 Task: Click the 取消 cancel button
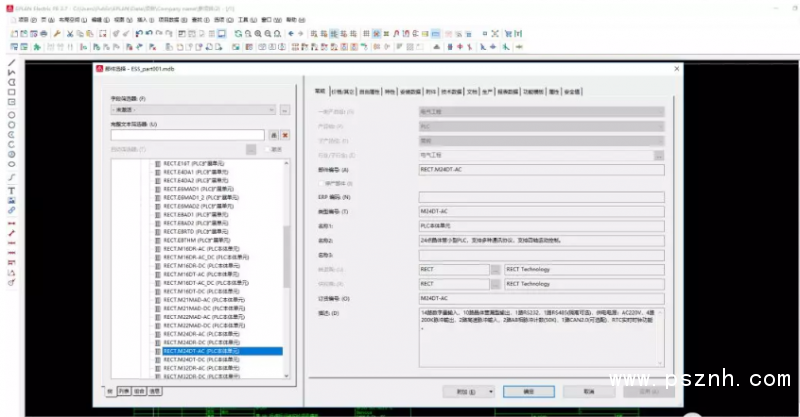tap(590, 391)
